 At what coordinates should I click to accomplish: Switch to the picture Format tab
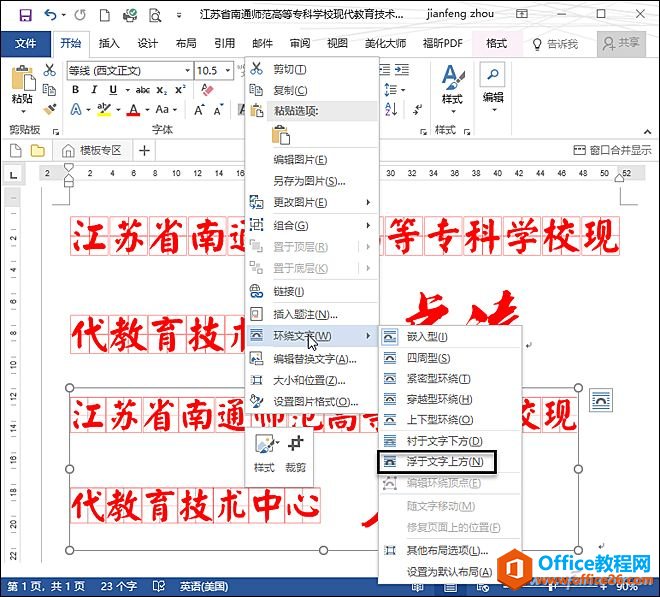[496, 43]
